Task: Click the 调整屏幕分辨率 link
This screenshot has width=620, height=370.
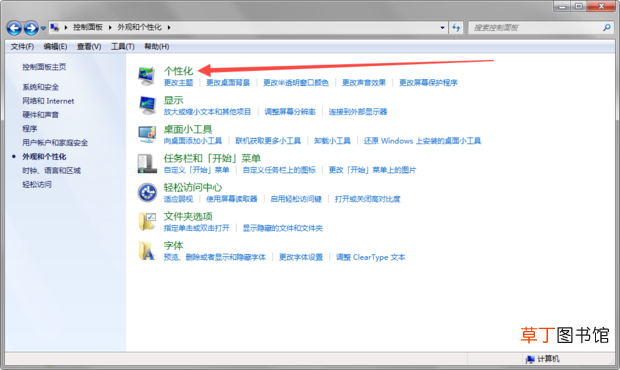Action: pos(290,112)
